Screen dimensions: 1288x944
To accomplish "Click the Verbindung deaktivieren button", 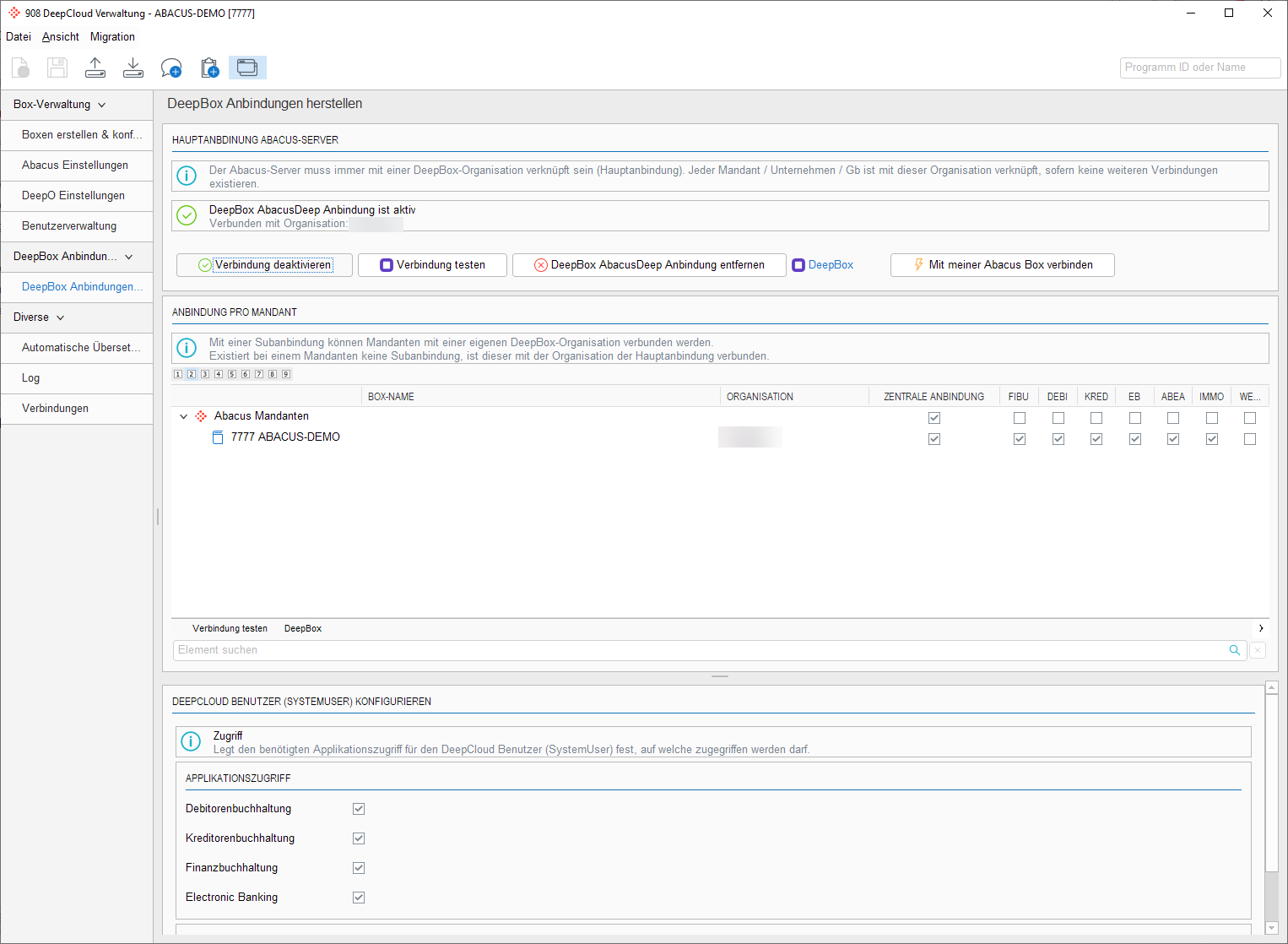I will [x=264, y=265].
